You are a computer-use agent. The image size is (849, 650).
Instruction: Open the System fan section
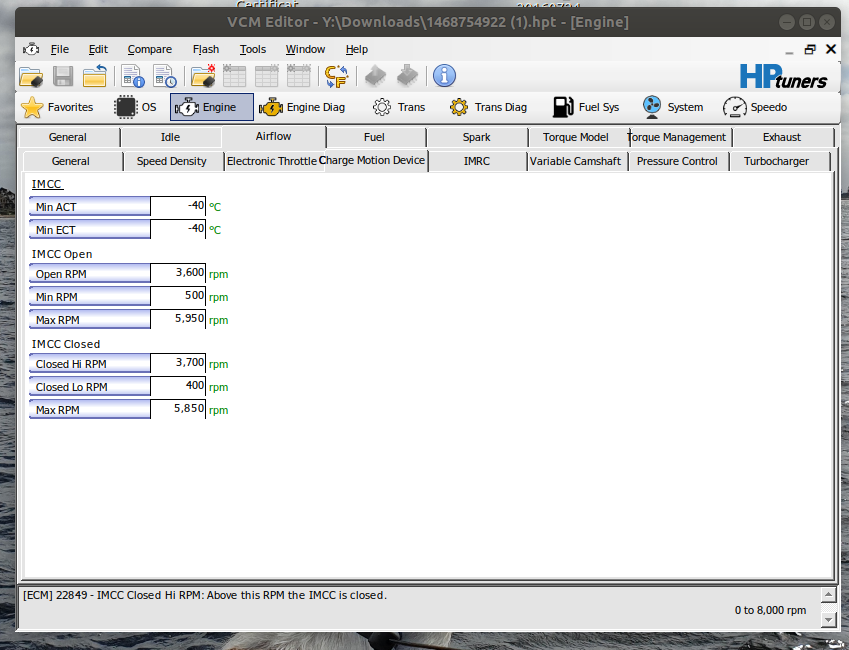[x=672, y=107]
